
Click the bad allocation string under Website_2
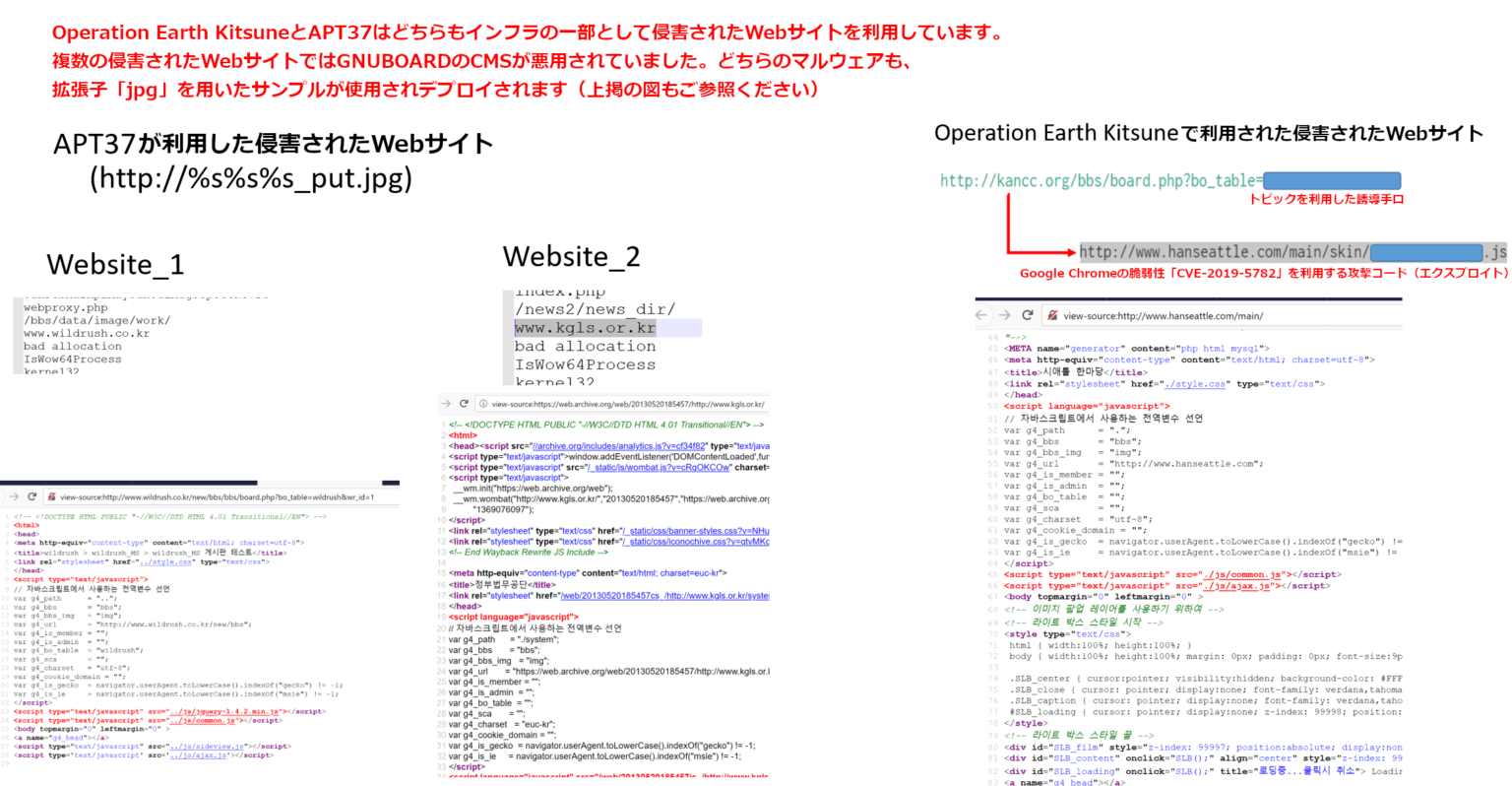coord(585,347)
